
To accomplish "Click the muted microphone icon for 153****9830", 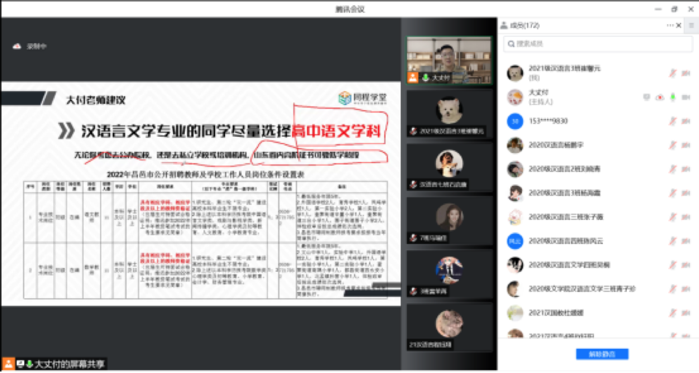I will click(673, 121).
